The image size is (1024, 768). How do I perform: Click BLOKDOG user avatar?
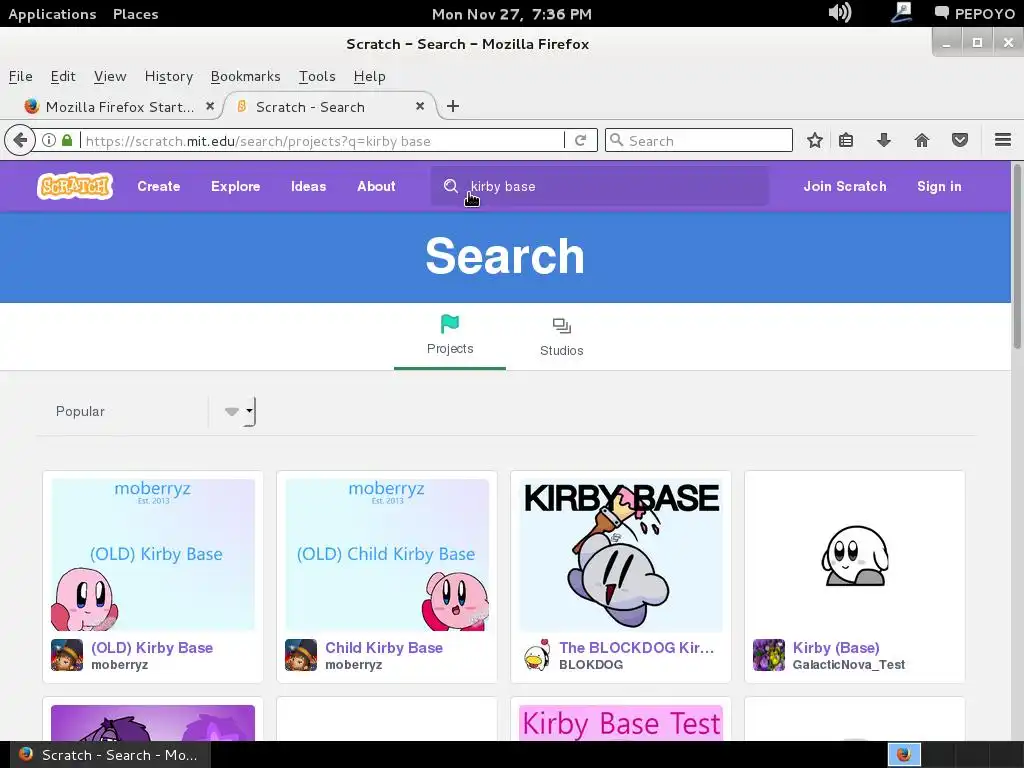point(536,655)
